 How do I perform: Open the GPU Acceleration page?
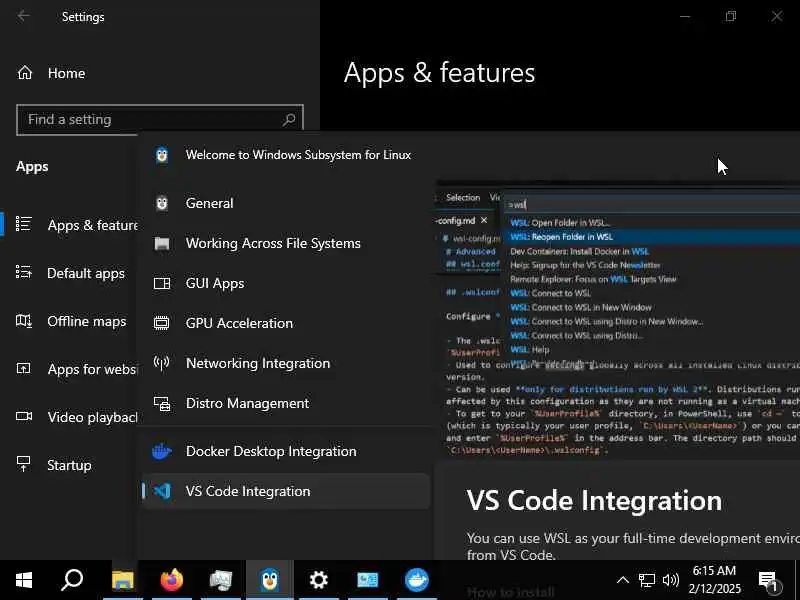click(x=286, y=323)
